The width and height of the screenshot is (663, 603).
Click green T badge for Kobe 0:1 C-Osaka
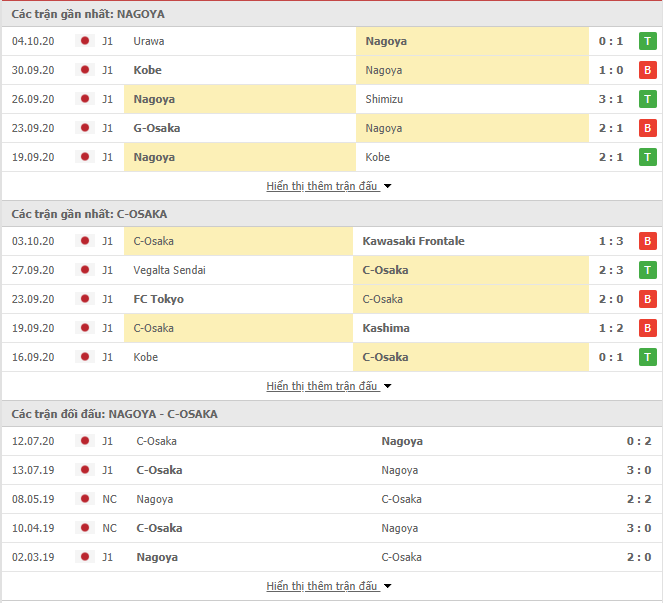click(647, 357)
